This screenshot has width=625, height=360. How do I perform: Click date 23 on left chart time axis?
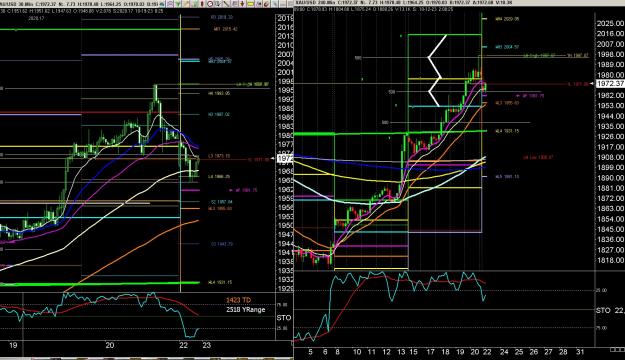coord(206,345)
